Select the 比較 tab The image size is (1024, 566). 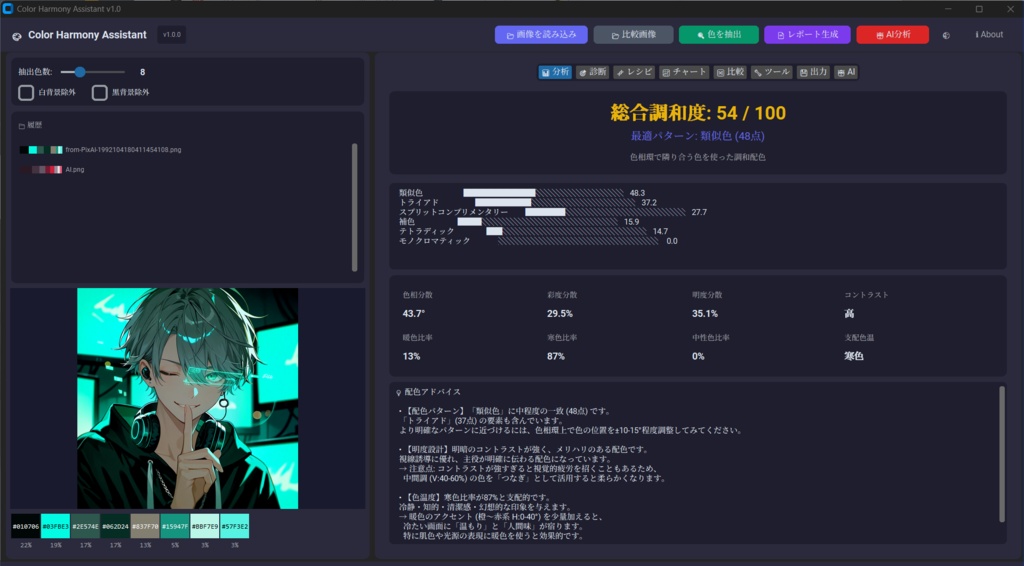(x=730, y=72)
